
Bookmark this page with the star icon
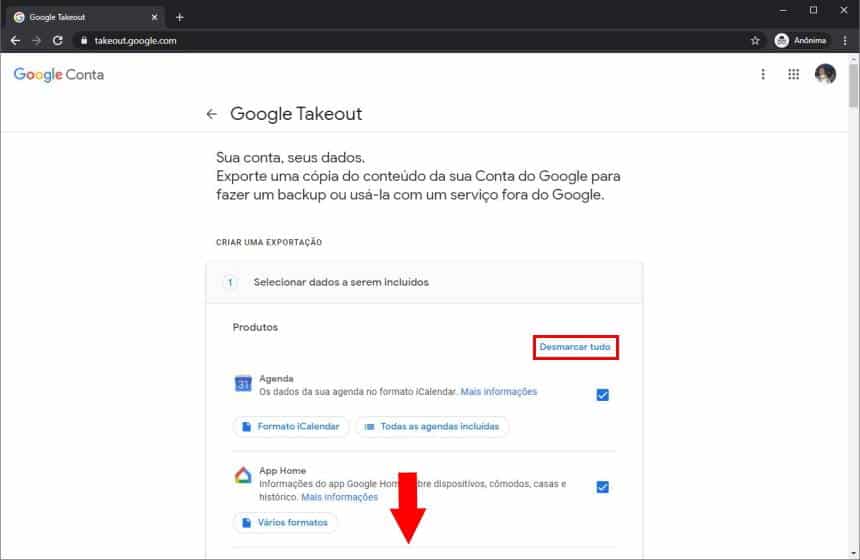[x=755, y=41]
